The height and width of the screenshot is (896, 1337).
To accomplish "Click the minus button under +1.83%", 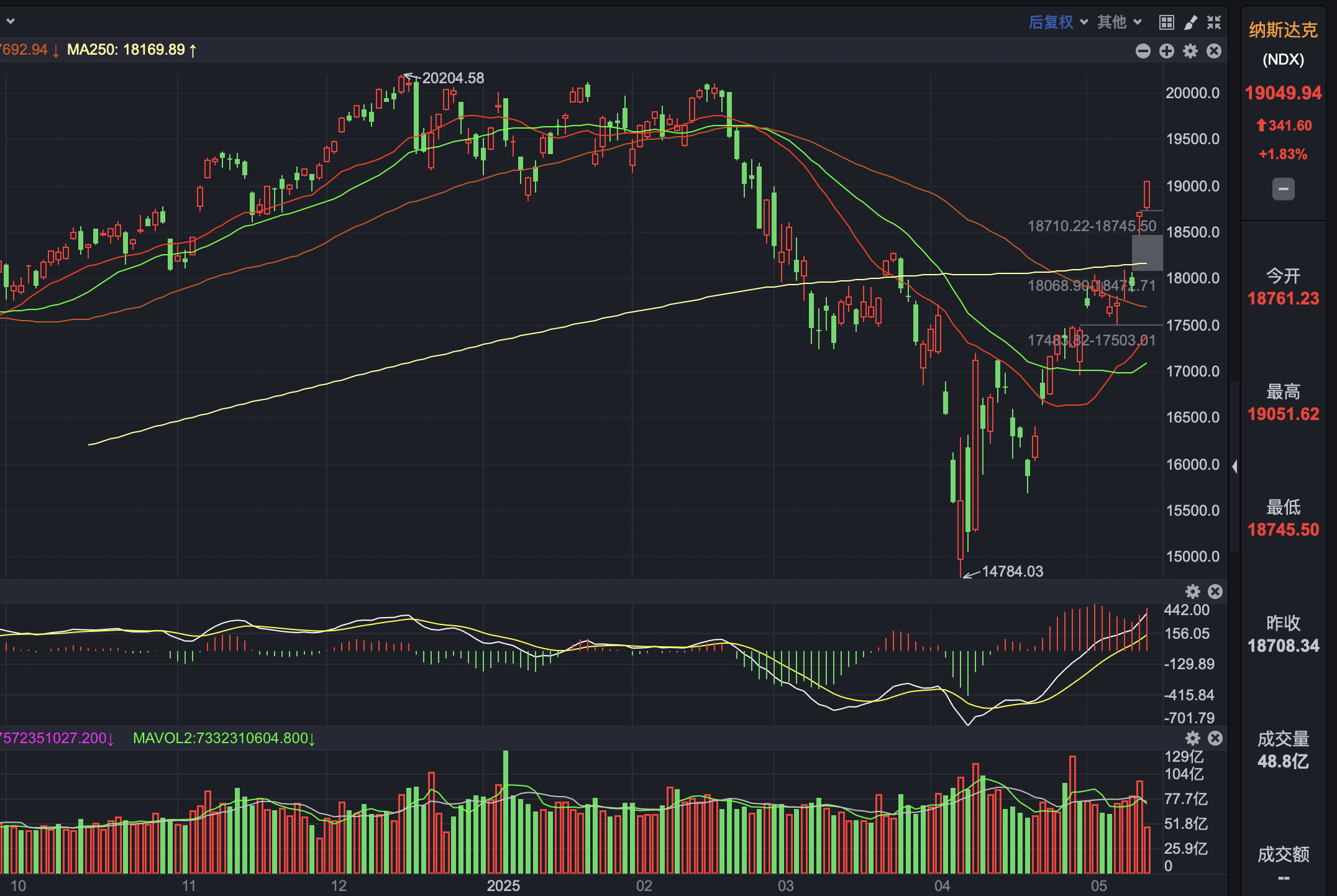I will pos(1283,189).
